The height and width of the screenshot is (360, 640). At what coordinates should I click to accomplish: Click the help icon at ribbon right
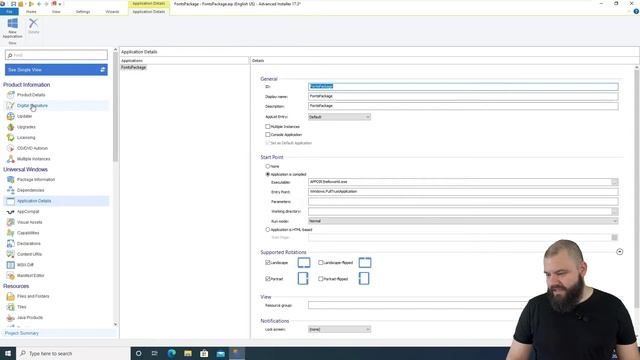click(x=636, y=11)
